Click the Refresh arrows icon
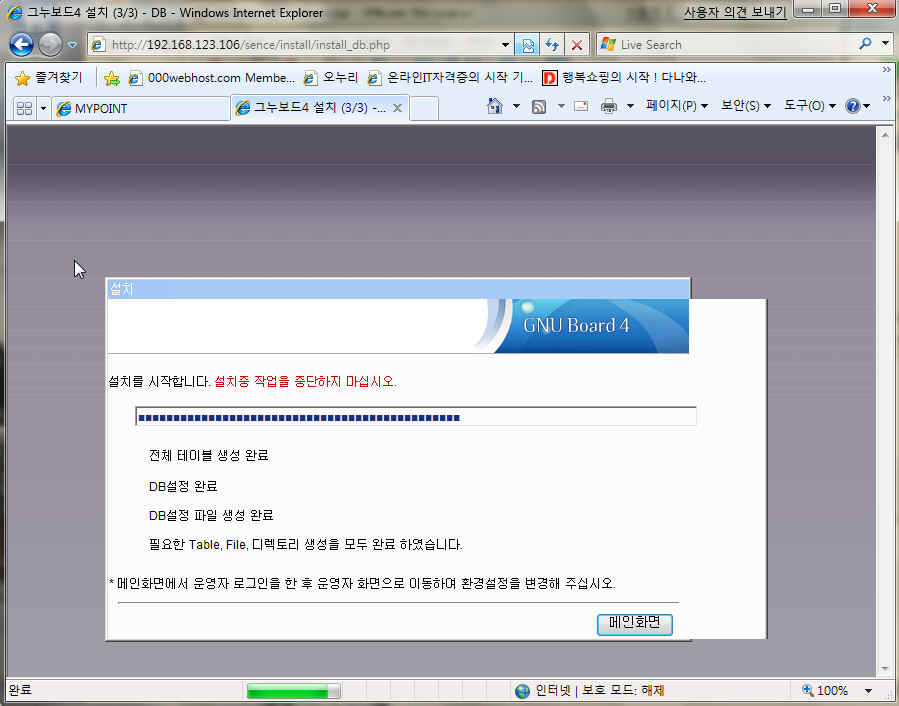The image size is (899, 706). click(x=552, y=45)
